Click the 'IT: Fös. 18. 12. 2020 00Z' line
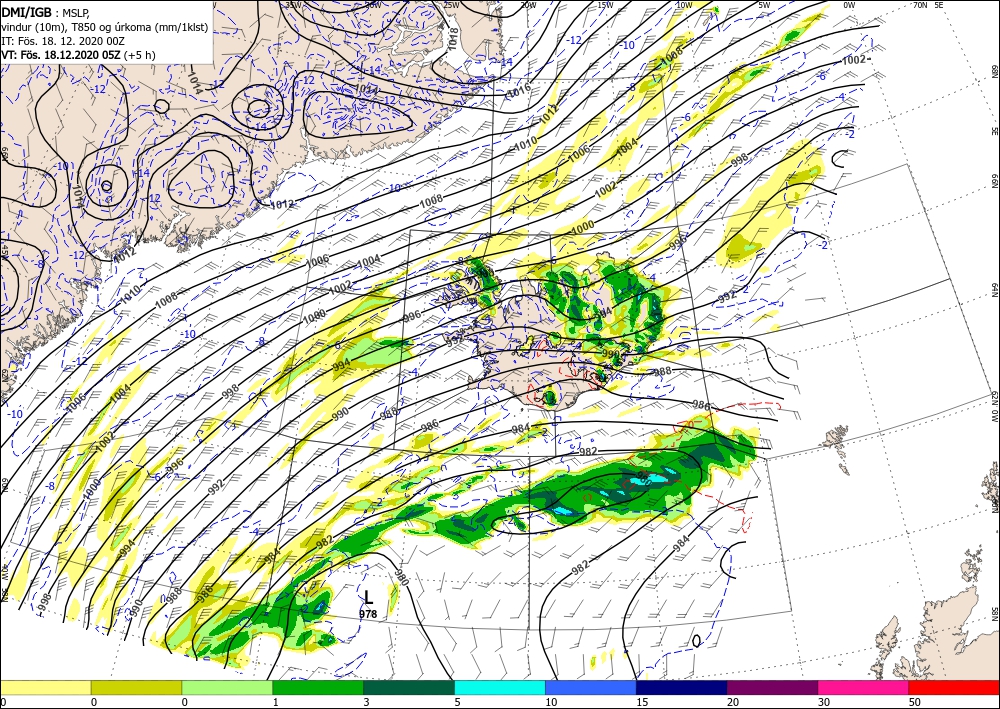This screenshot has width=1000, height=709. click(62, 41)
